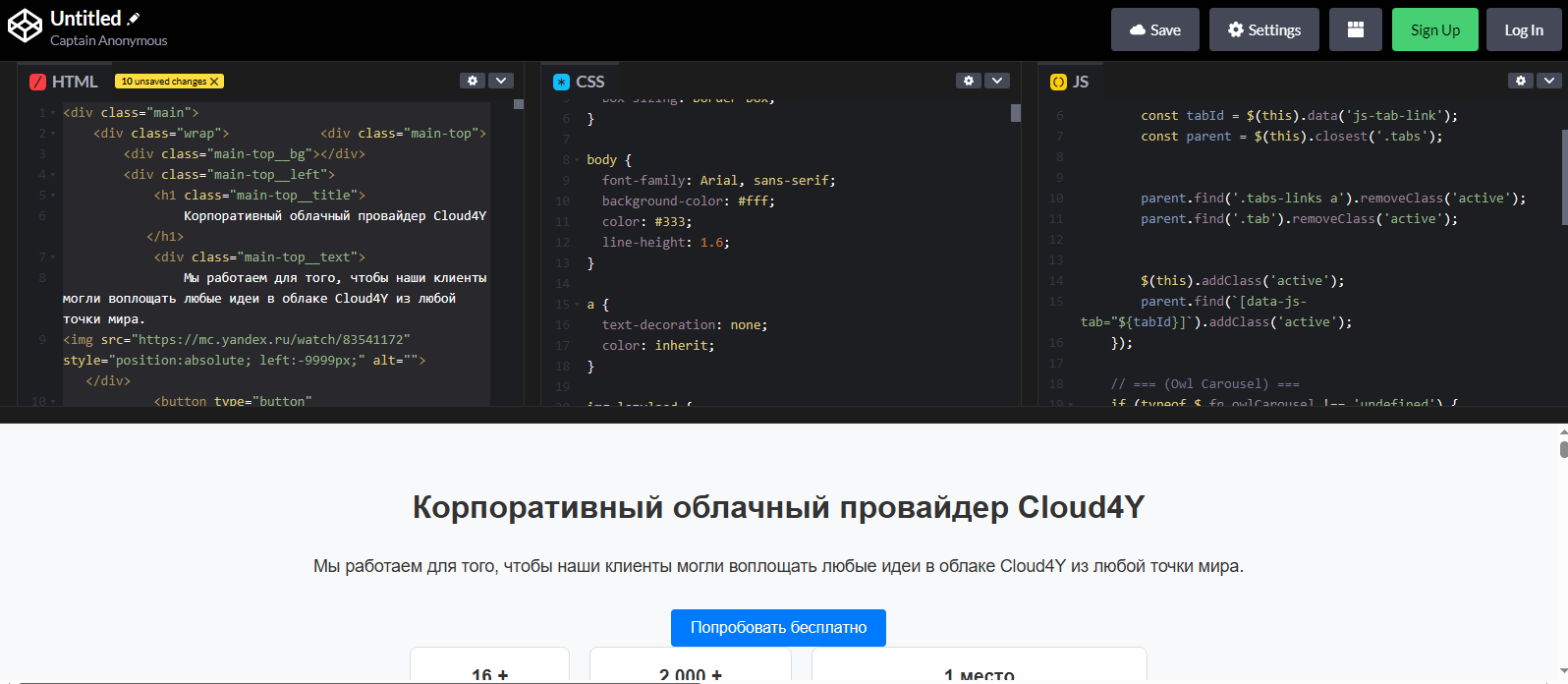Fold HTML line 4 main-top__left block
Image resolution: width=1568 pixels, height=684 pixels.
pyautogui.click(x=53, y=175)
